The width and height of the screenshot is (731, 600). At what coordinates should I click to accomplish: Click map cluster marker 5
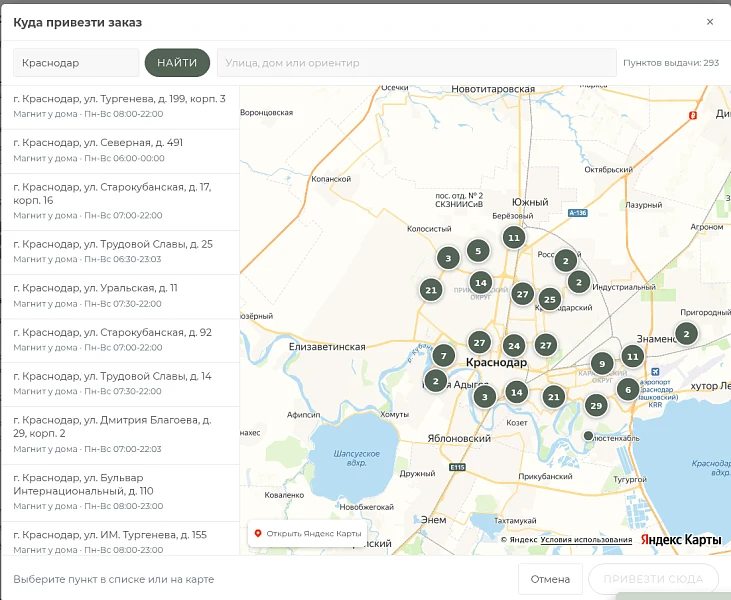pyautogui.click(x=478, y=251)
